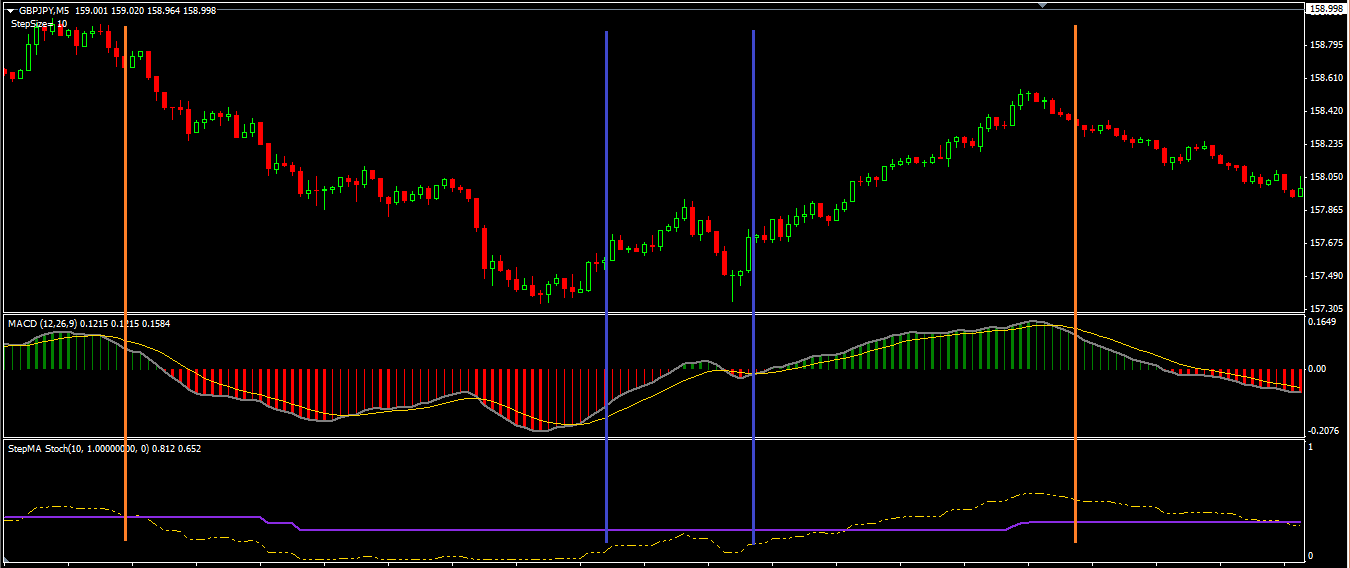Click the StepSize= 10 label
This screenshot has width=1350, height=568.
click(39, 23)
